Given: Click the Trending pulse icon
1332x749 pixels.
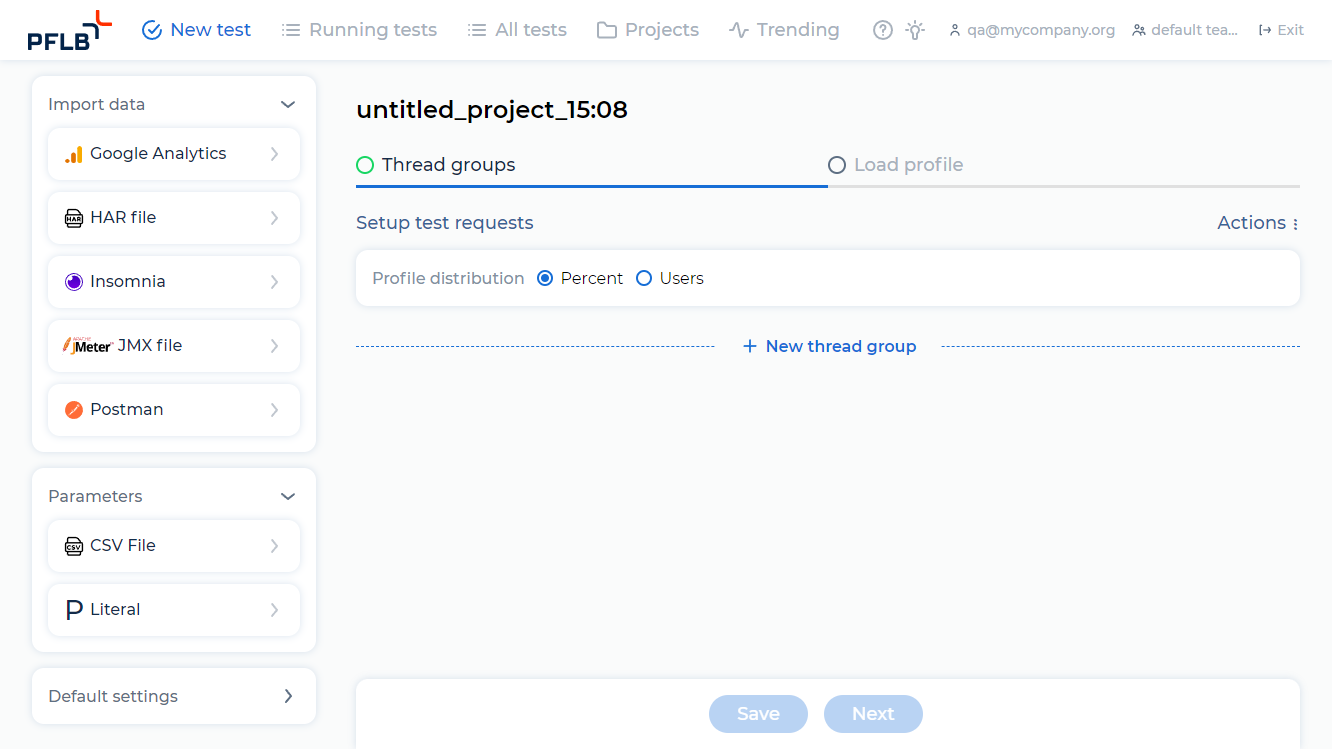Looking at the screenshot, I should pos(739,30).
